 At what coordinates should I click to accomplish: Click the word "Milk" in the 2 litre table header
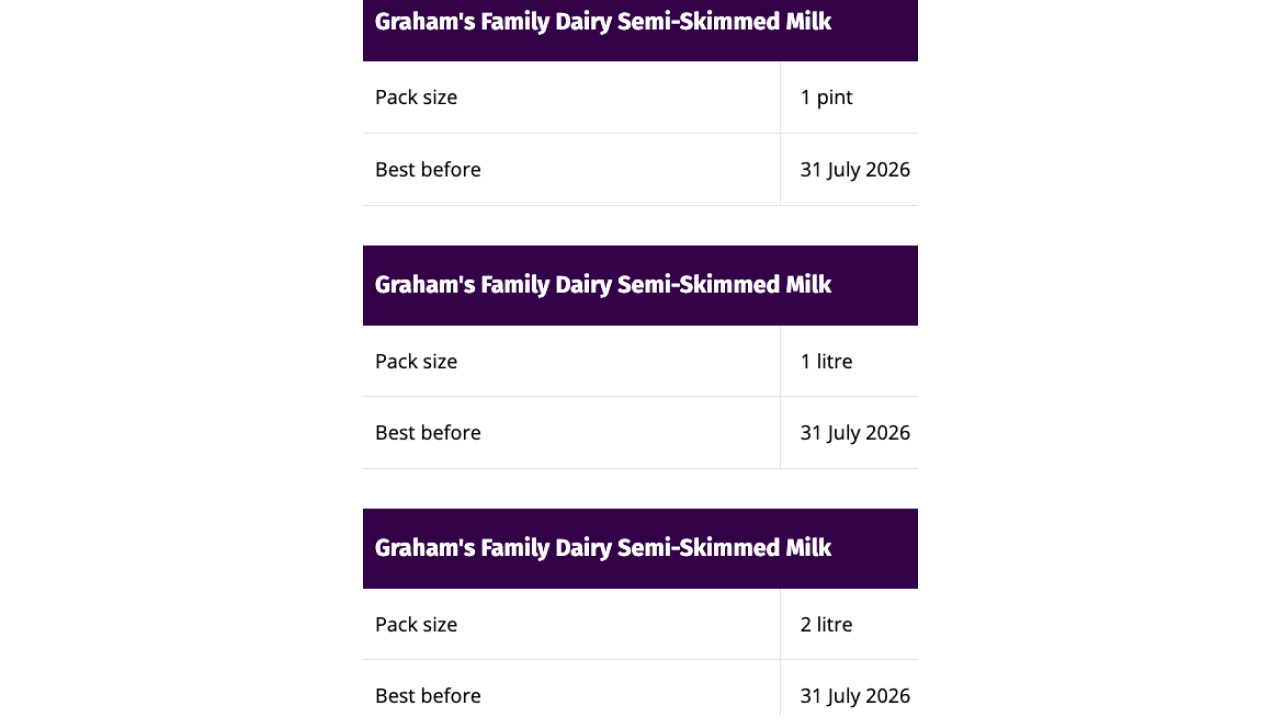pyautogui.click(x=808, y=547)
